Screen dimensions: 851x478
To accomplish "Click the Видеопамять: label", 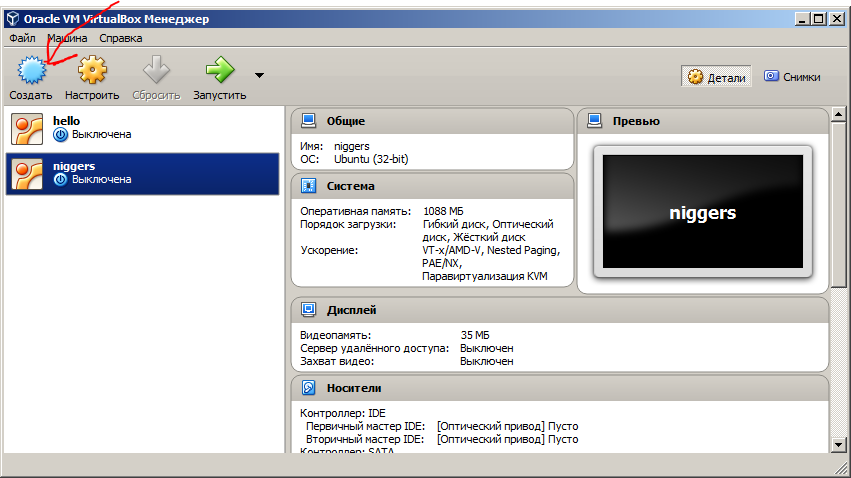I will [335, 335].
